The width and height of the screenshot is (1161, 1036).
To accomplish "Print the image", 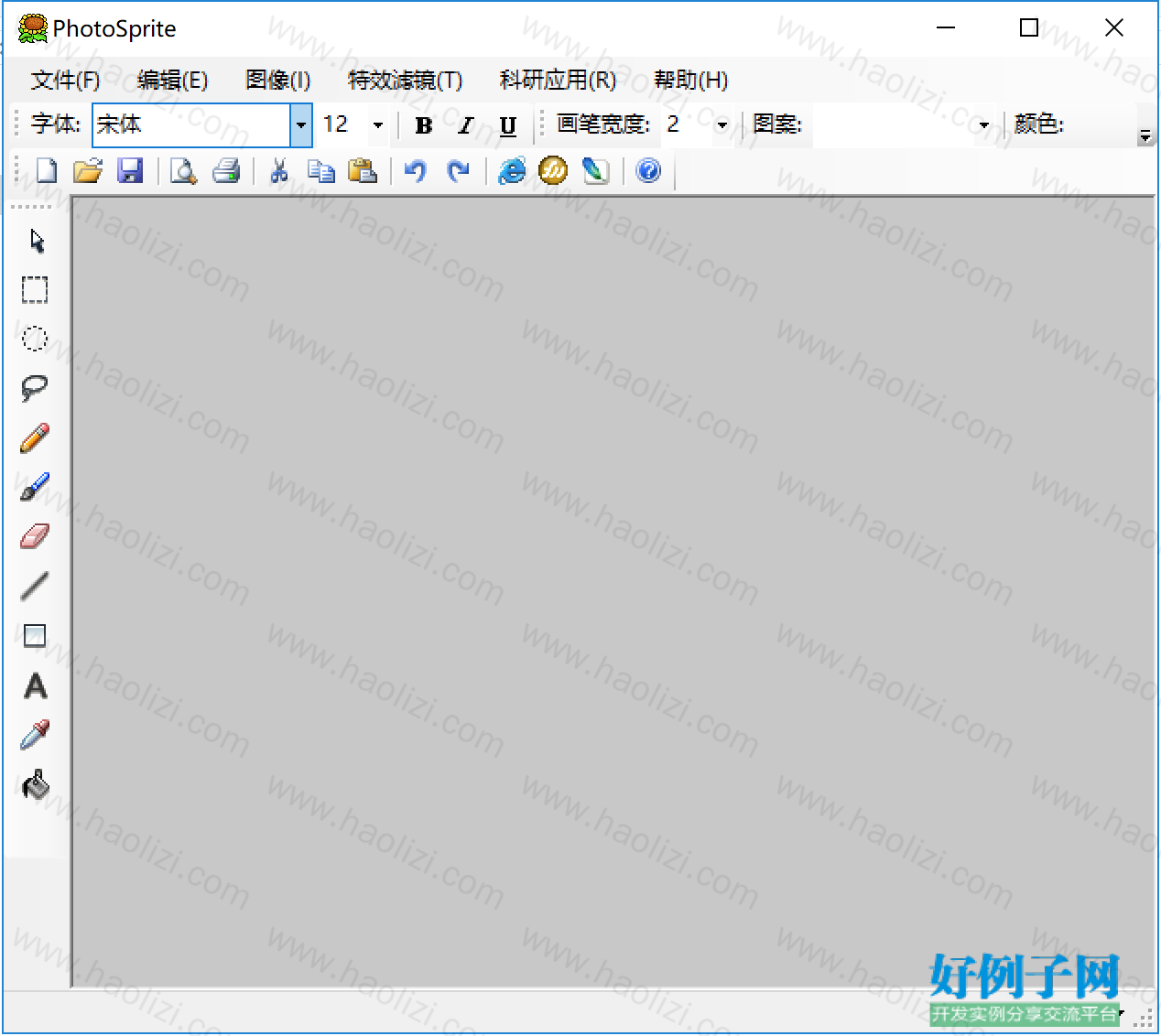I will pyautogui.click(x=226, y=171).
